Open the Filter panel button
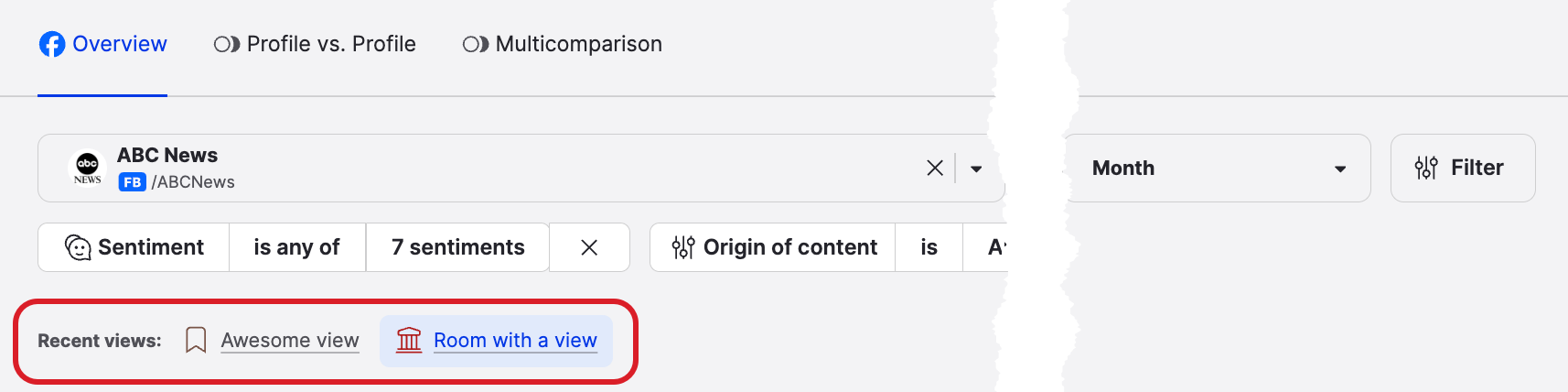This screenshot has width=1568, height=392. (x=1462, y=168)
